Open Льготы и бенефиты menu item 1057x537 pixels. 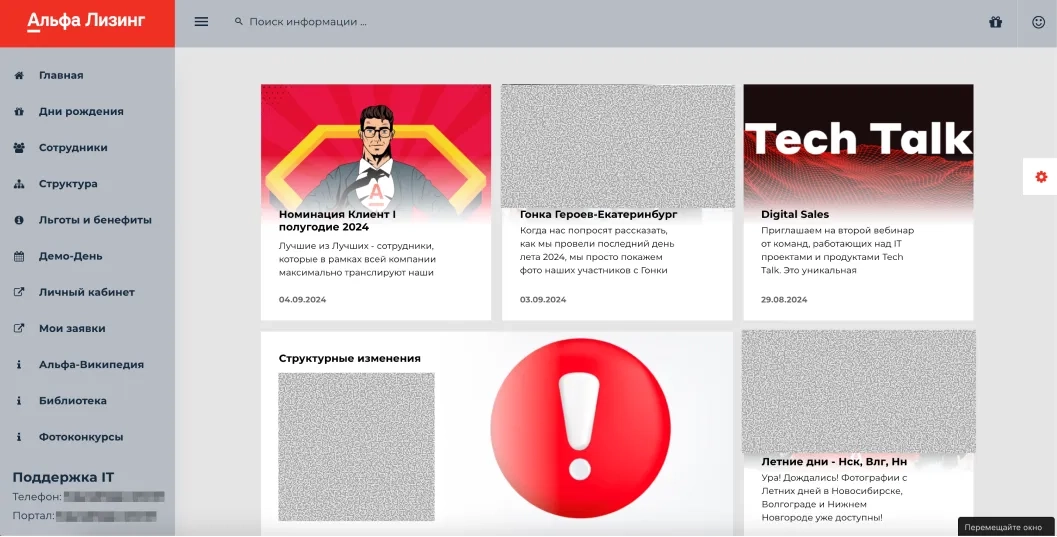click(x=95, y=220)
